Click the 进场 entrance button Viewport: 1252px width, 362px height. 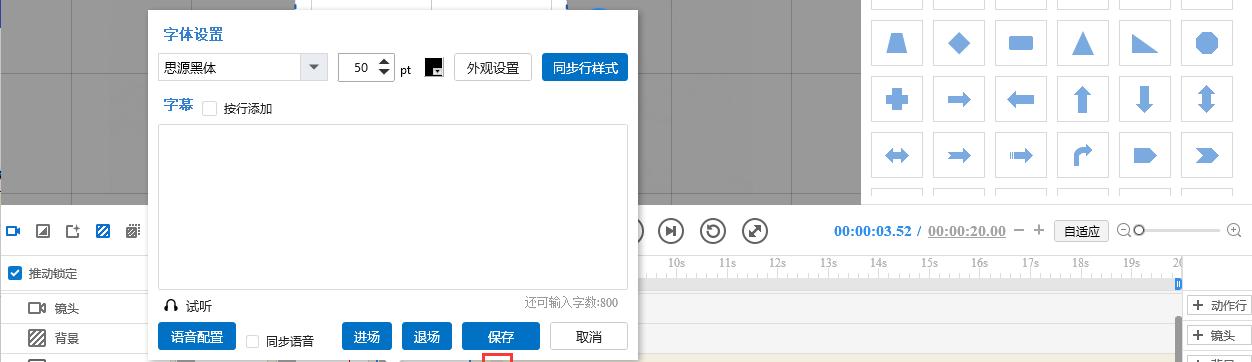tap(367, 336)
